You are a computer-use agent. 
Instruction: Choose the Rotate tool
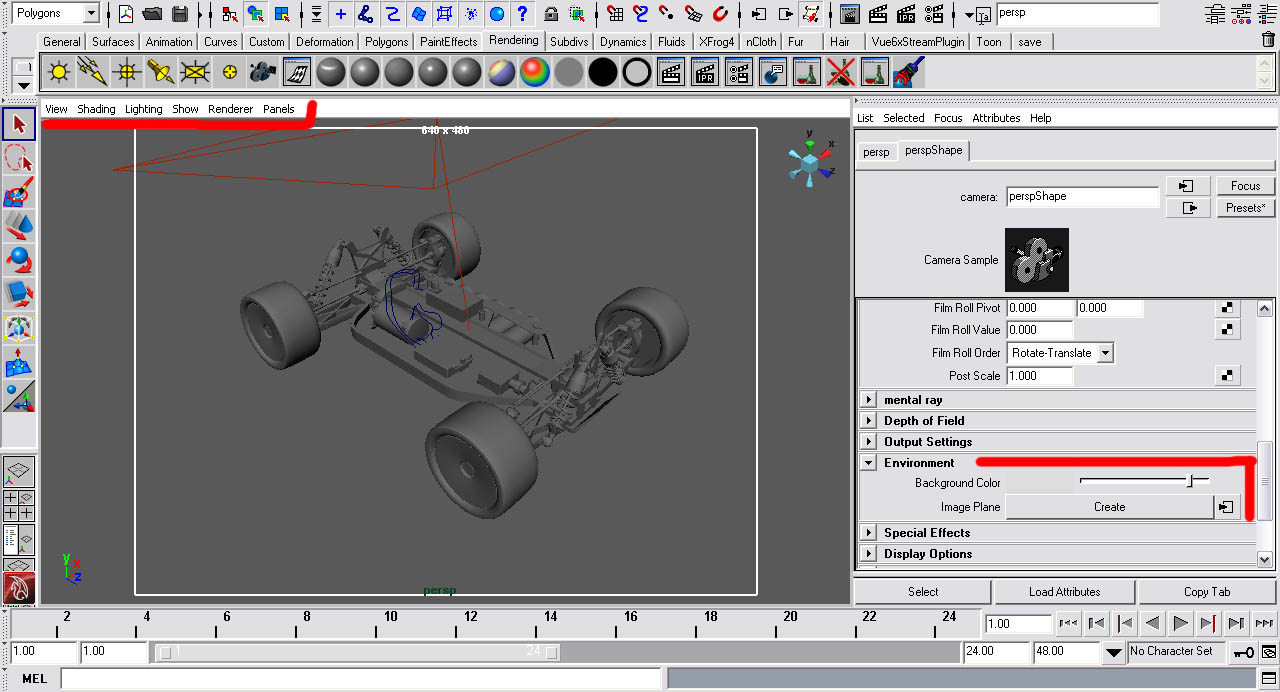pos(19,260)
